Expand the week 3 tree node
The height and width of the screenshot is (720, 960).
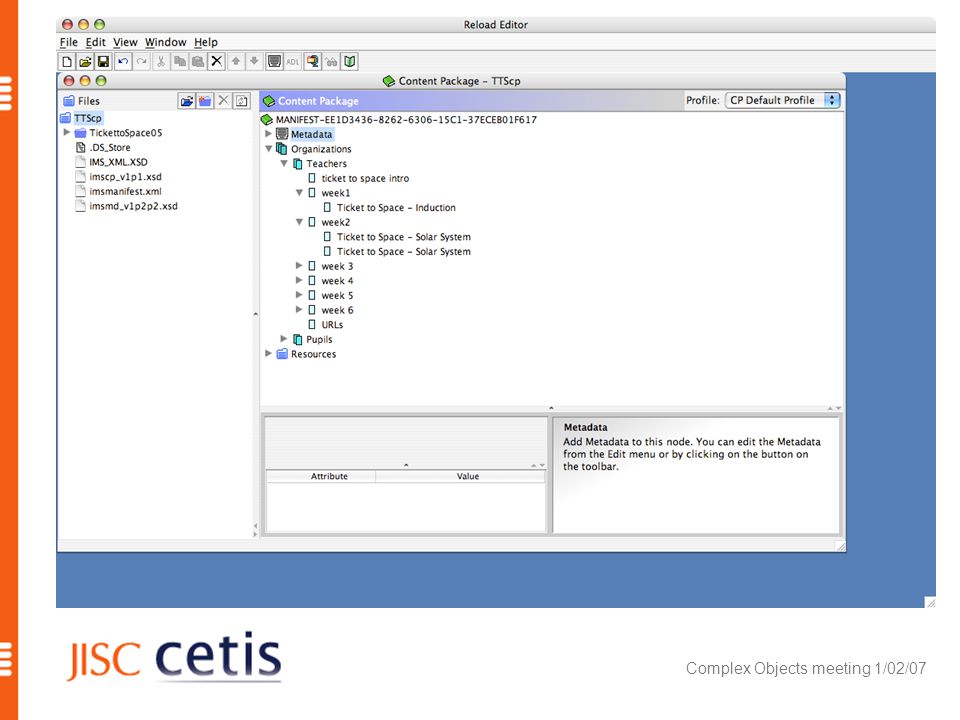(x=299, y=266)
